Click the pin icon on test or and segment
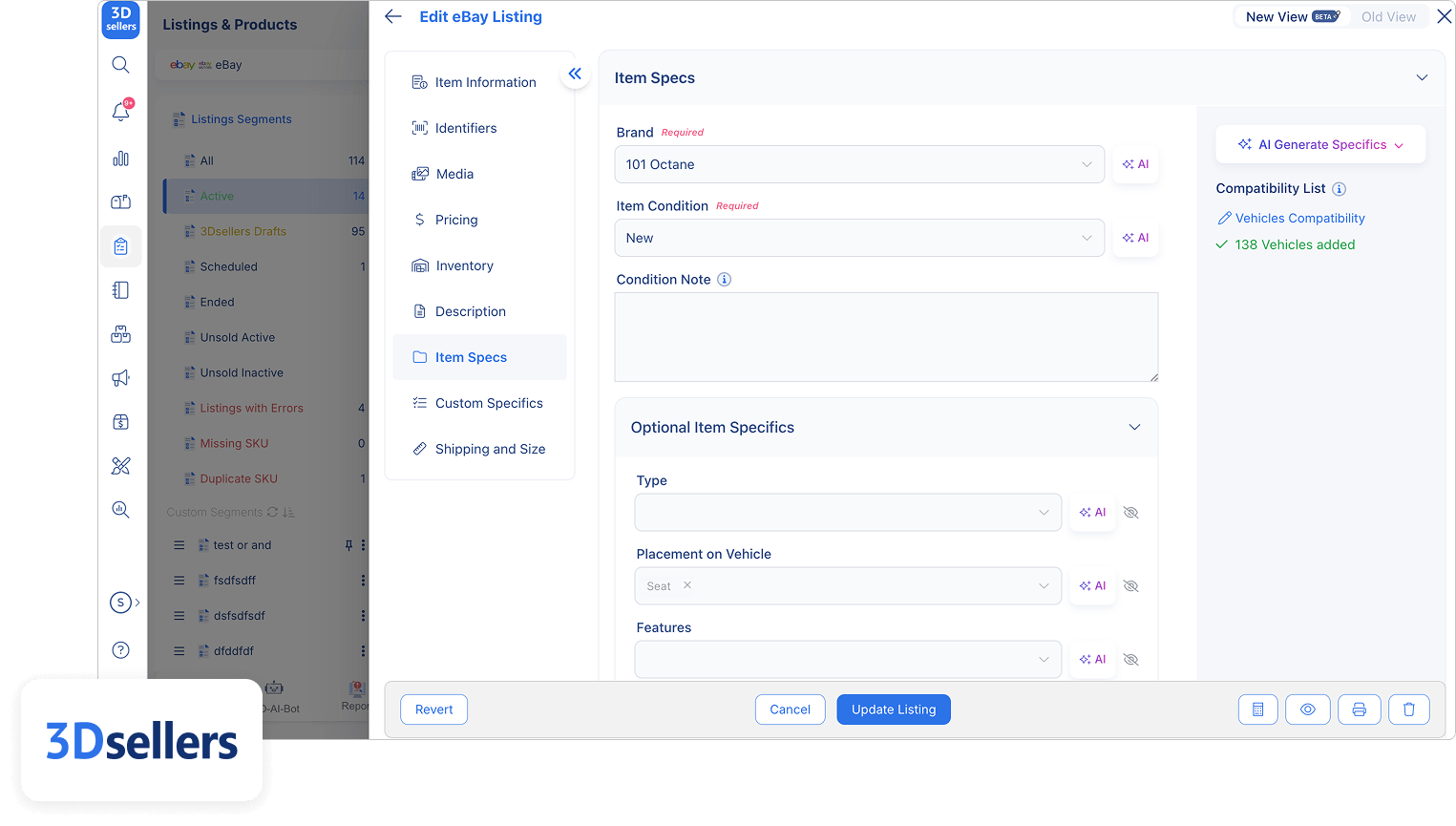This screenshot has height=826, width=1456. point(348,545)
